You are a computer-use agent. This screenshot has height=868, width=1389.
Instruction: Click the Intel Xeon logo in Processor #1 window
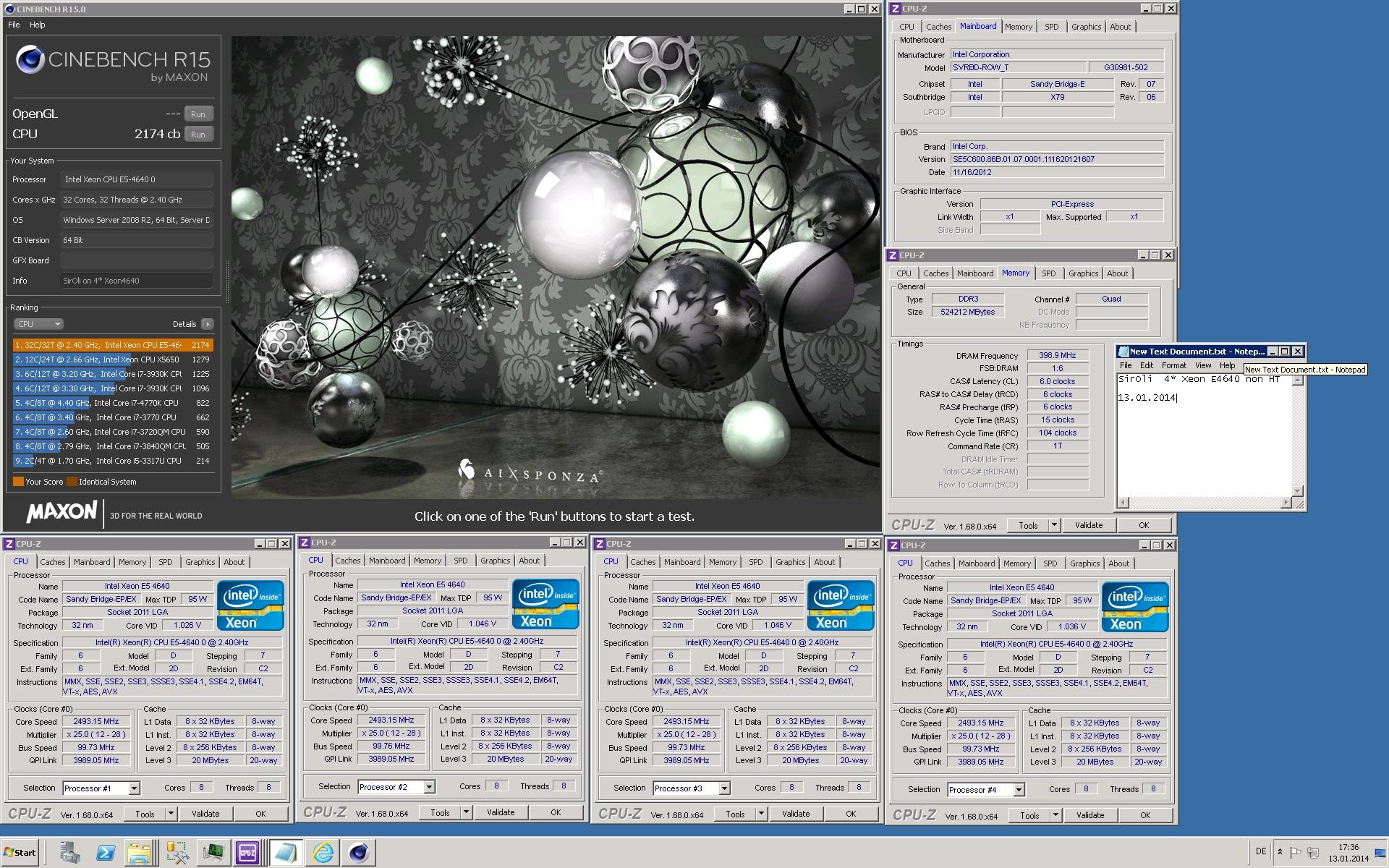coord(250,605)
